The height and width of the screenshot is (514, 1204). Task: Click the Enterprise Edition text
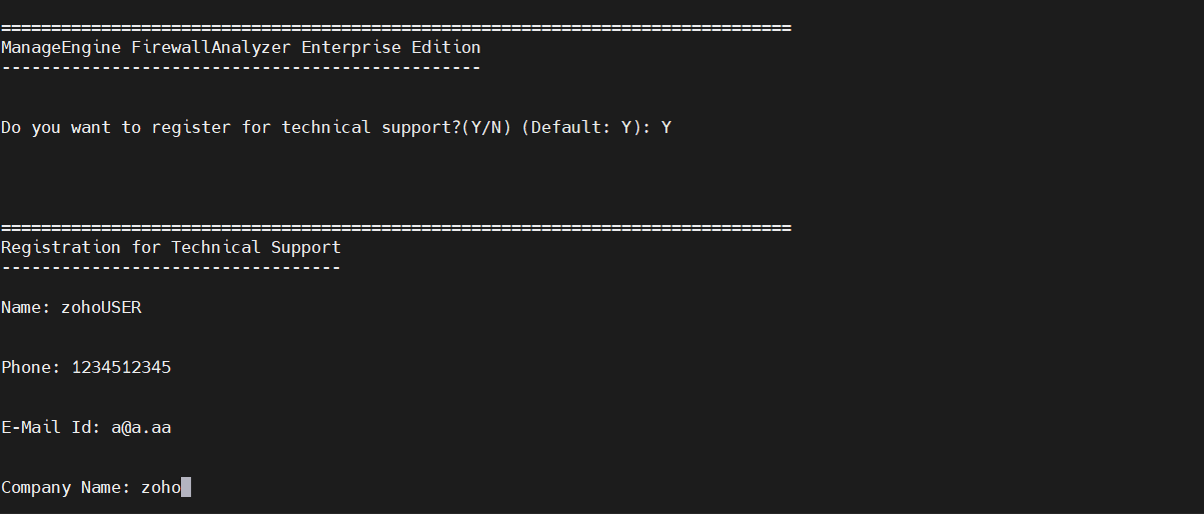click(391, 47)
